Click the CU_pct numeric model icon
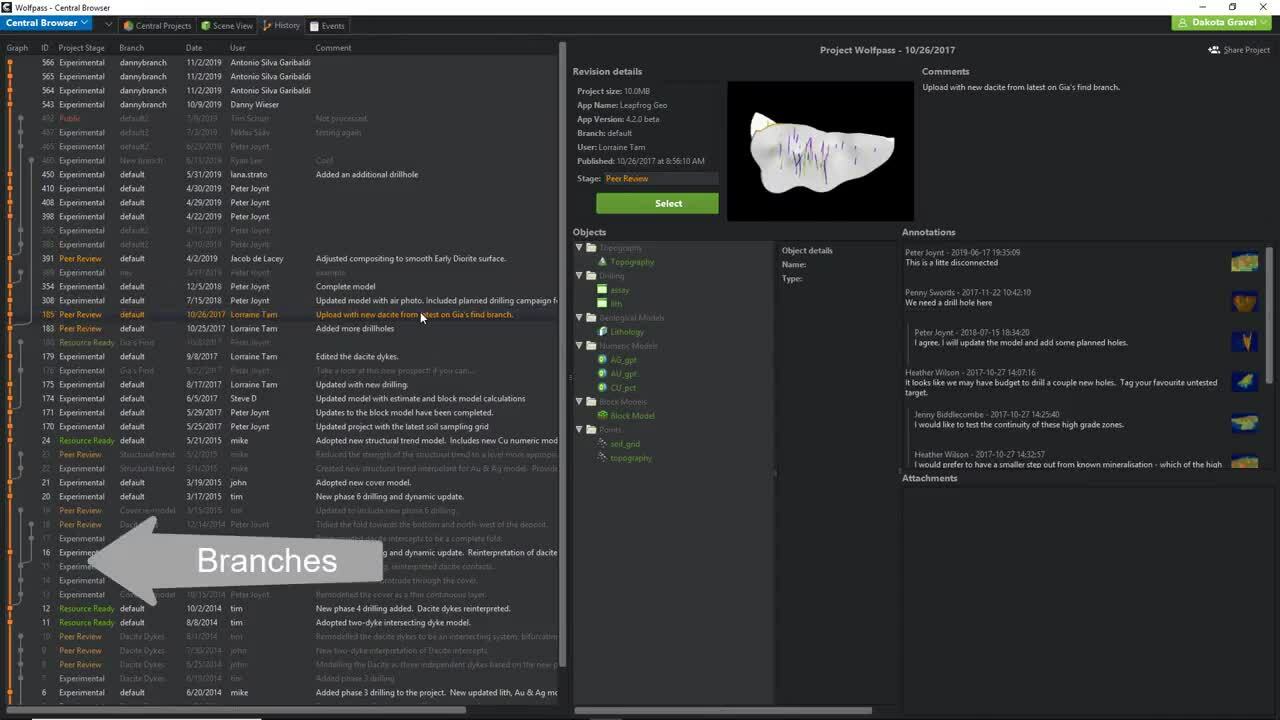The height and width of the screenshot is (720, 1280). tap(602, 388)
